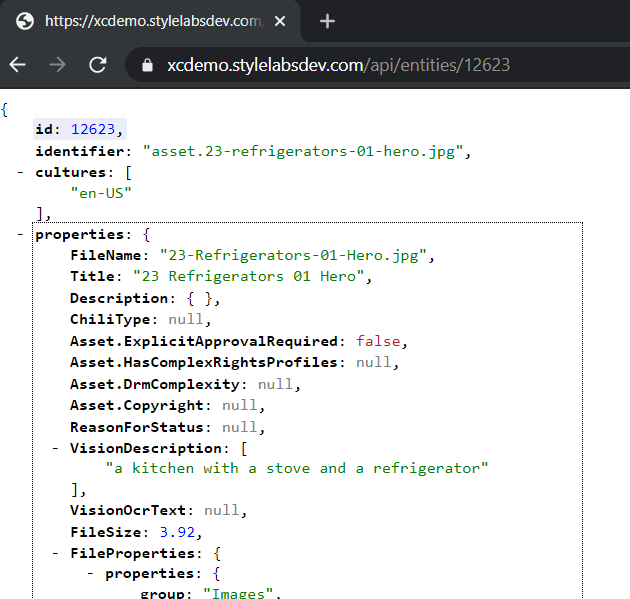Viewport: 630px width, 599px height.
Task: Click the Asset.ExplicitApprovalRequired key
Action: click(x=204, y=341)
